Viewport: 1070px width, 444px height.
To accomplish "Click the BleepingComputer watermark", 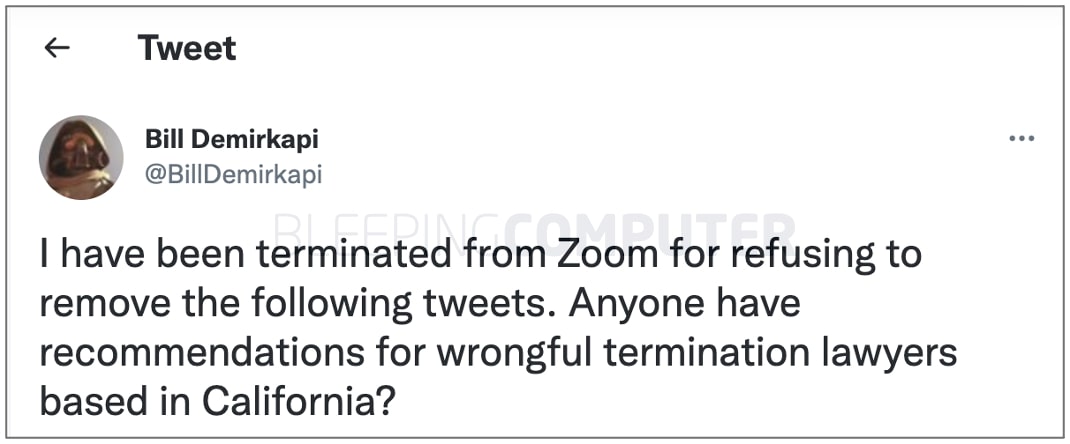I will tap(535, 232).
